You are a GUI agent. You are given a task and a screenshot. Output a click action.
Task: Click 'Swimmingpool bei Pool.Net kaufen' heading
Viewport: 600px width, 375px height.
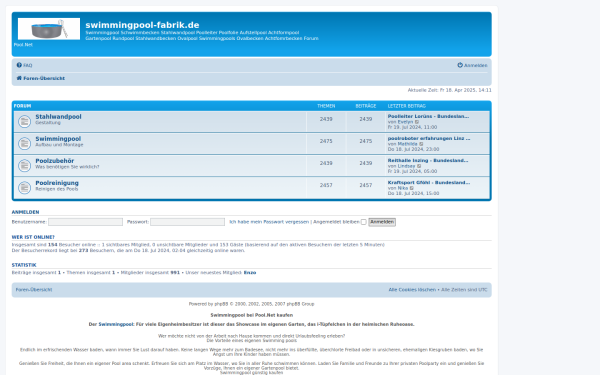pos(251,315)
